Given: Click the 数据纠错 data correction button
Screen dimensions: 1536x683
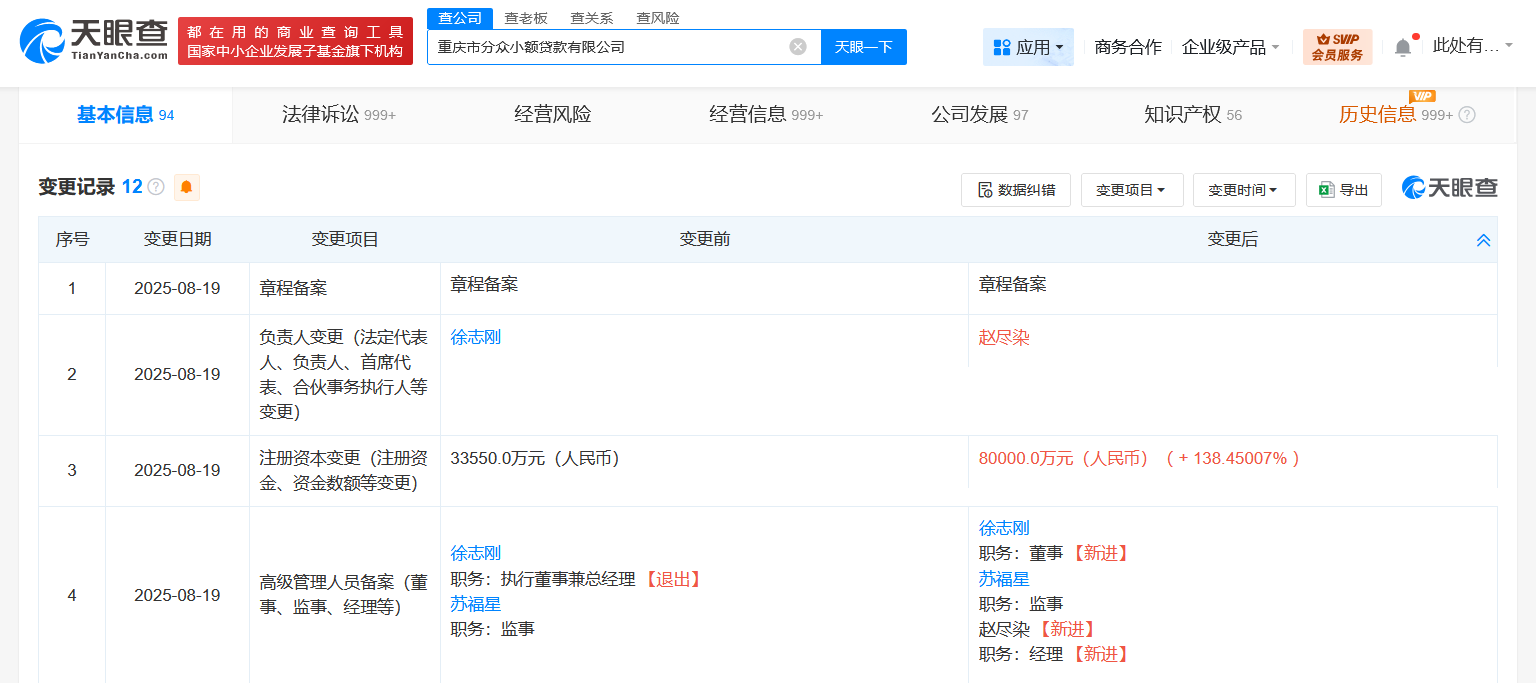Looking at the screenshot, I should coord(1016,189).
